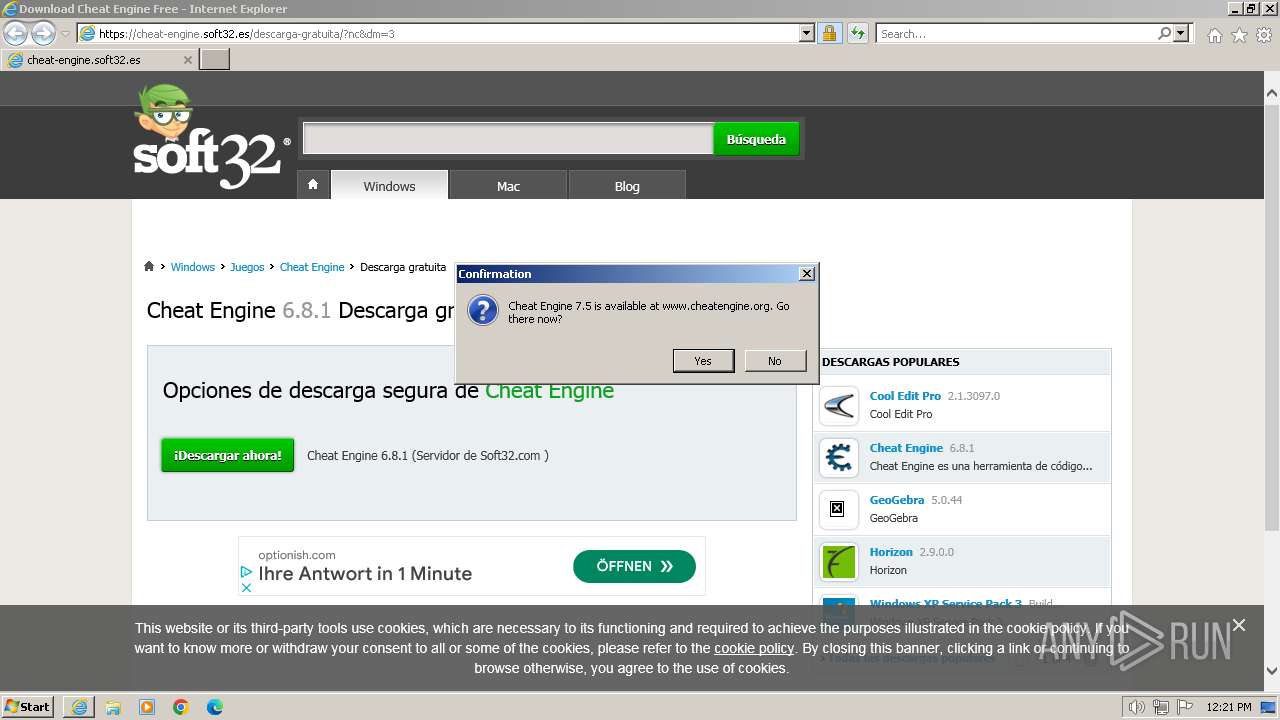The width and height of the screenshot is (1280, 720).
Task: Click the home icon in site navigation
Action: 313,185
